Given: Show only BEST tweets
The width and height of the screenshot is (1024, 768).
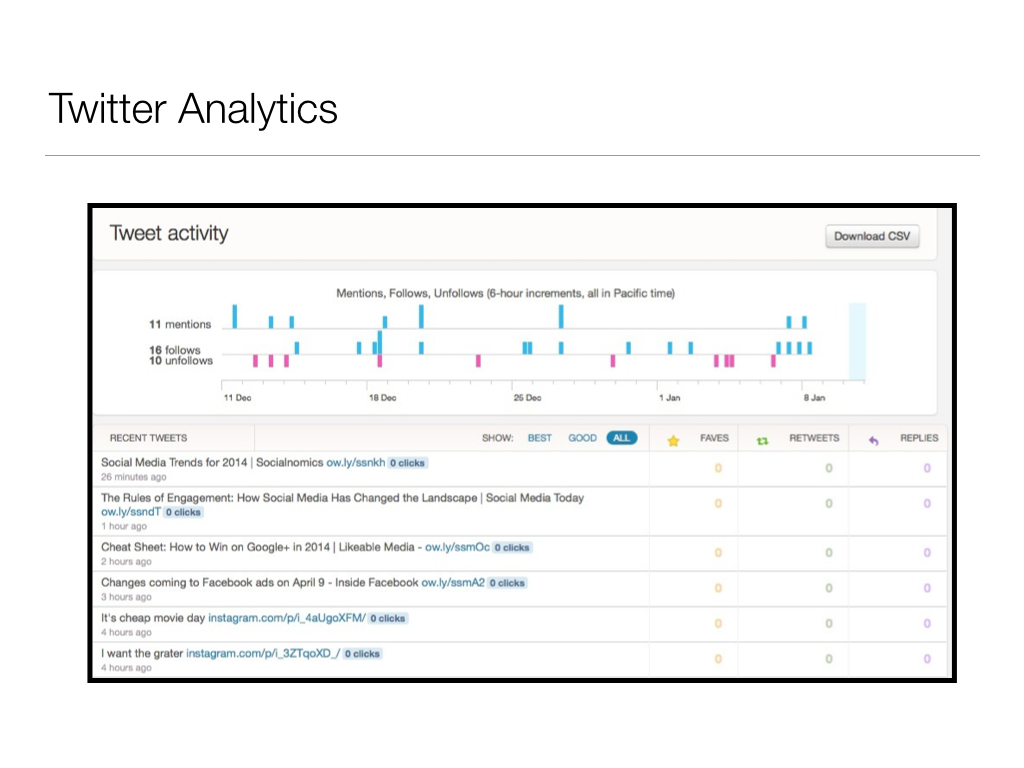Looking at the screenshot, I should point(540,438).
